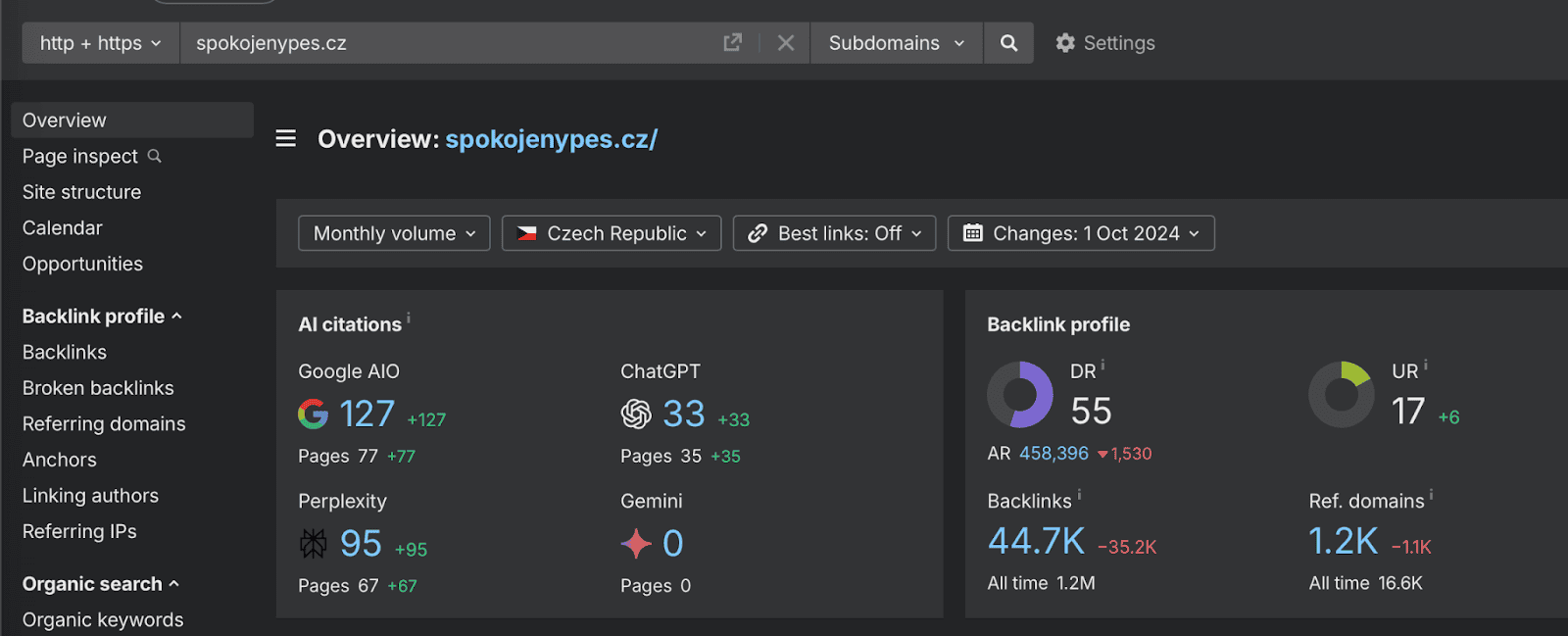
Task: Click the UR score 17
Action: coord(1408,411)
